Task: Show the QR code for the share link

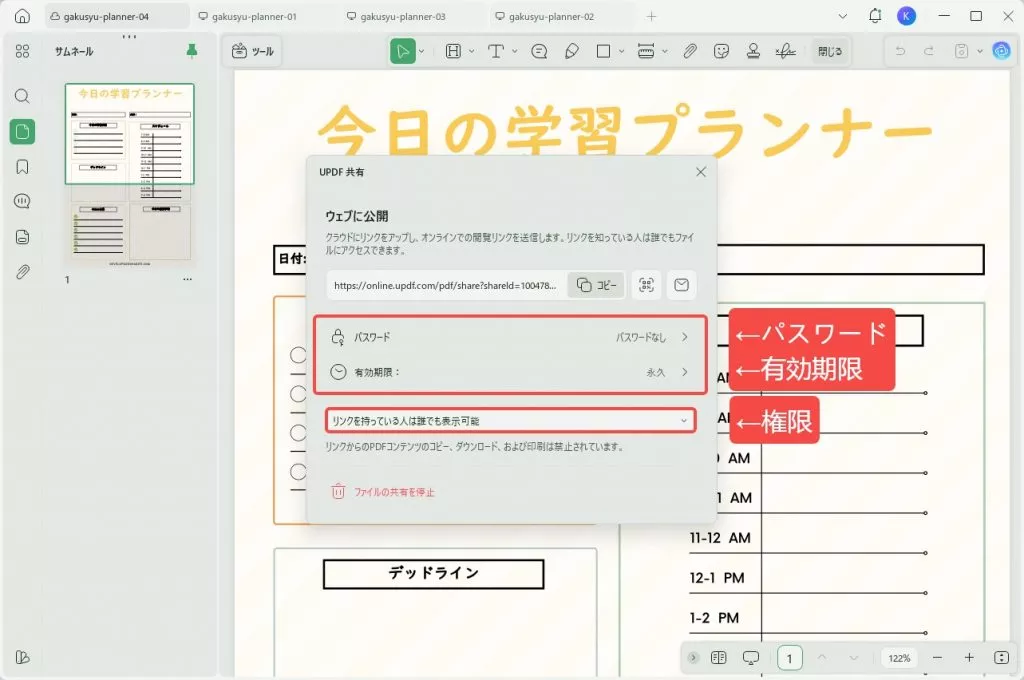Action: click(645, 285)
